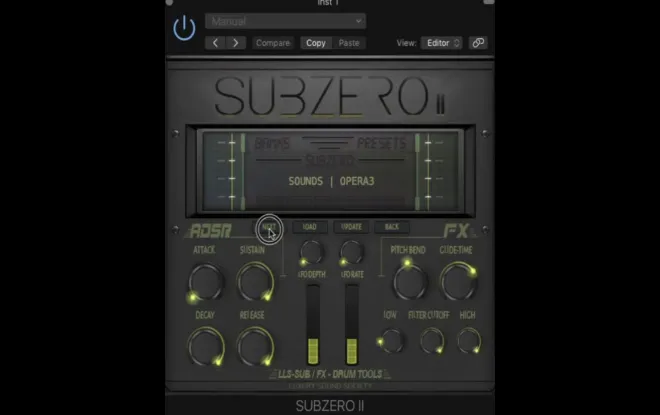Screen dimensions: 660x415
Task: Click the LFO Rate knob
Action: click(351, 253)
